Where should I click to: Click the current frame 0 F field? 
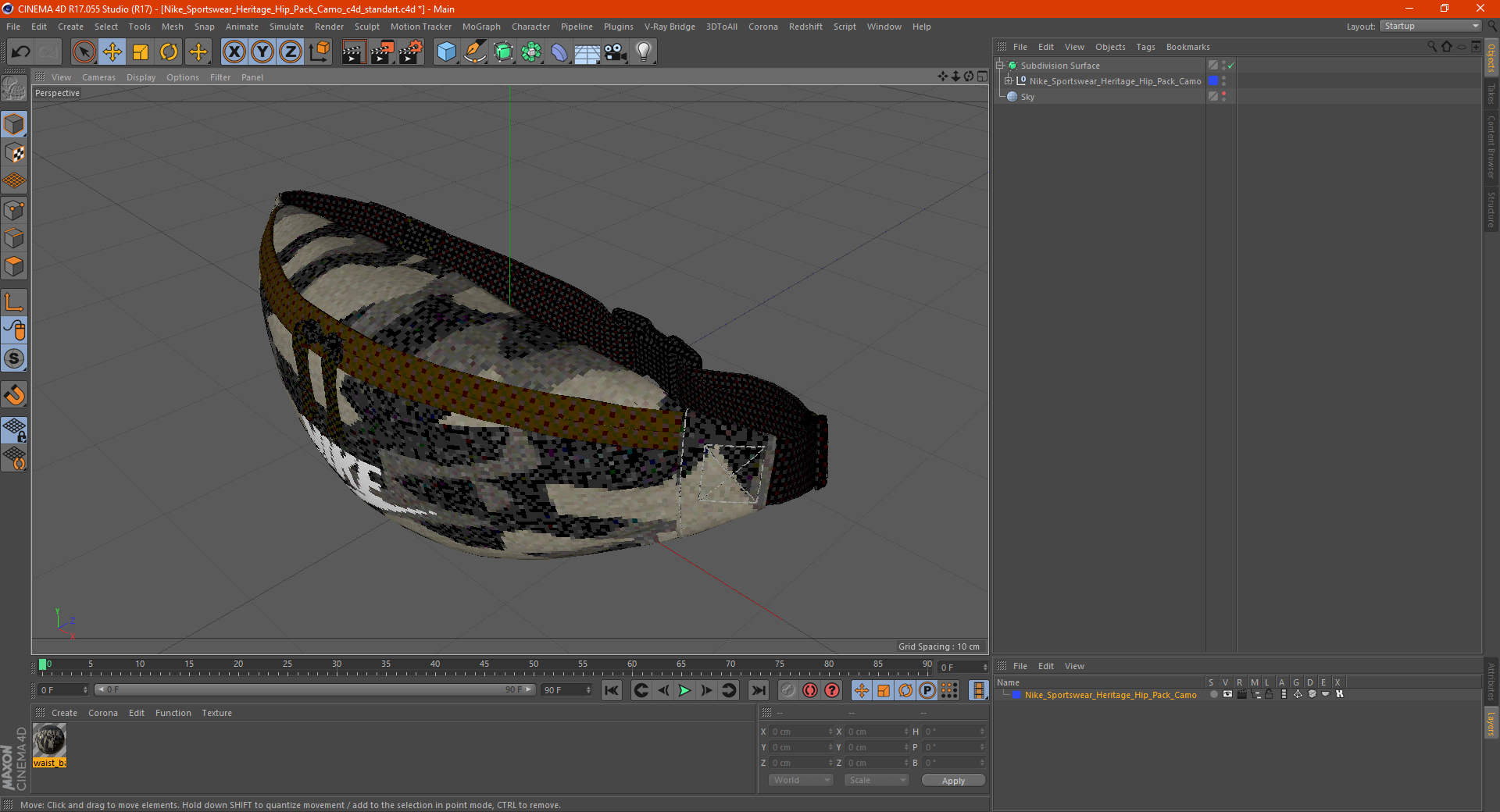click(63, 690)
